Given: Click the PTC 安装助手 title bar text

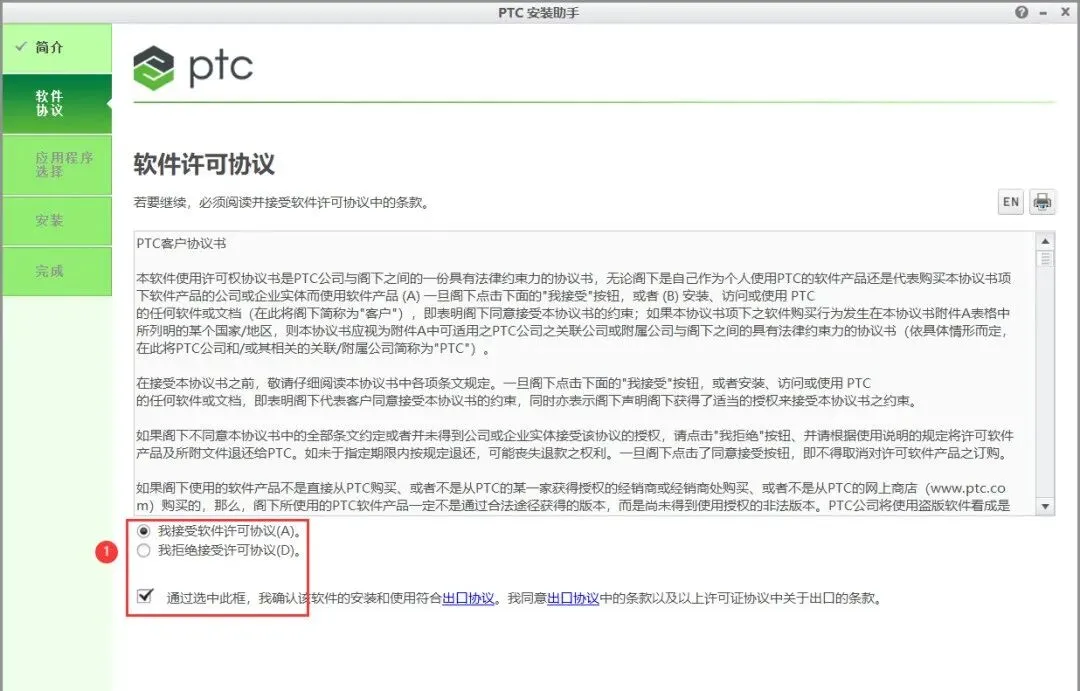Looking at the screenshot, I should coord(539,12).
